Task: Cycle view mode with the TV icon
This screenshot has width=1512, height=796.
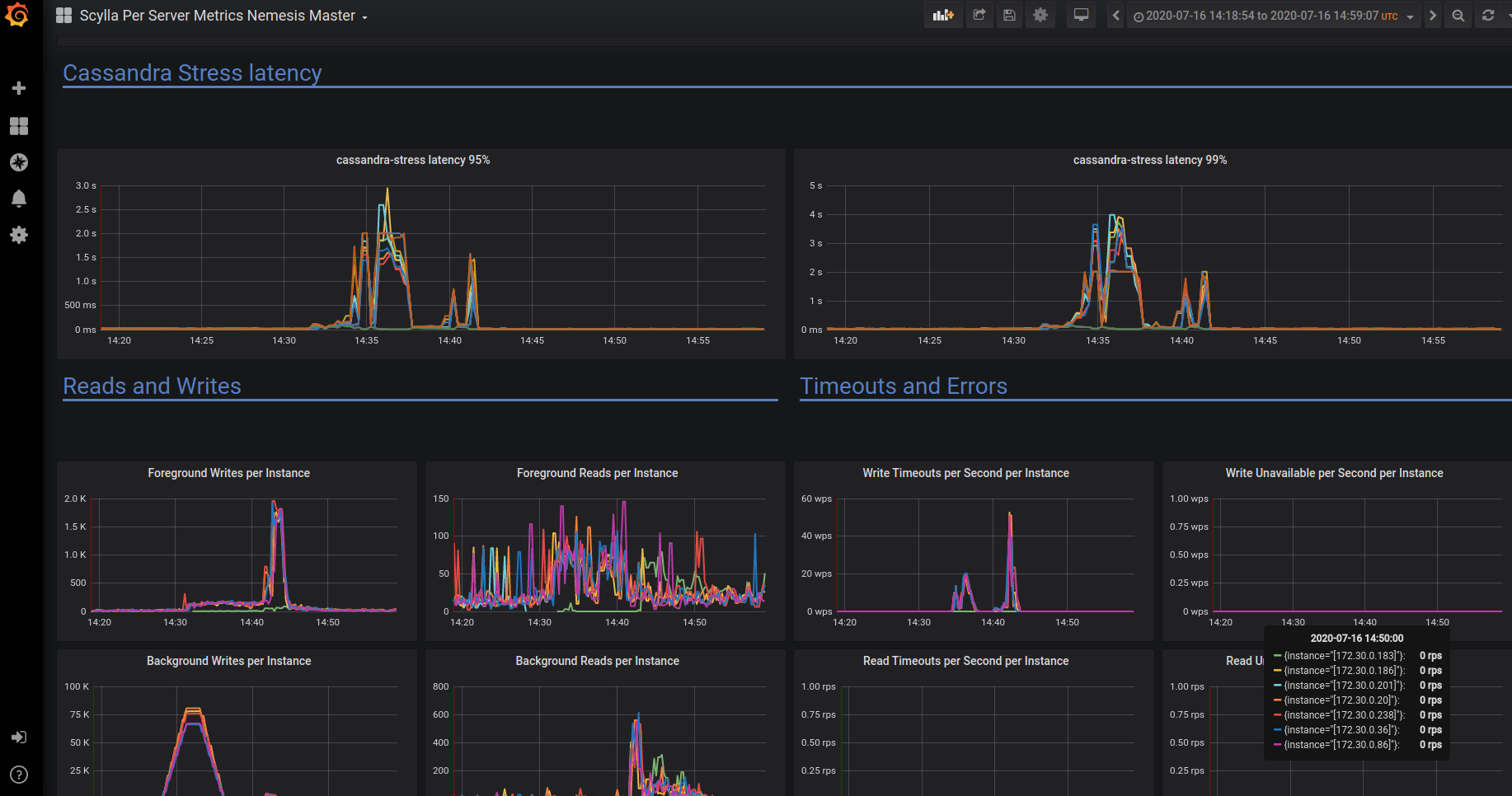Action: (1081, 15)
